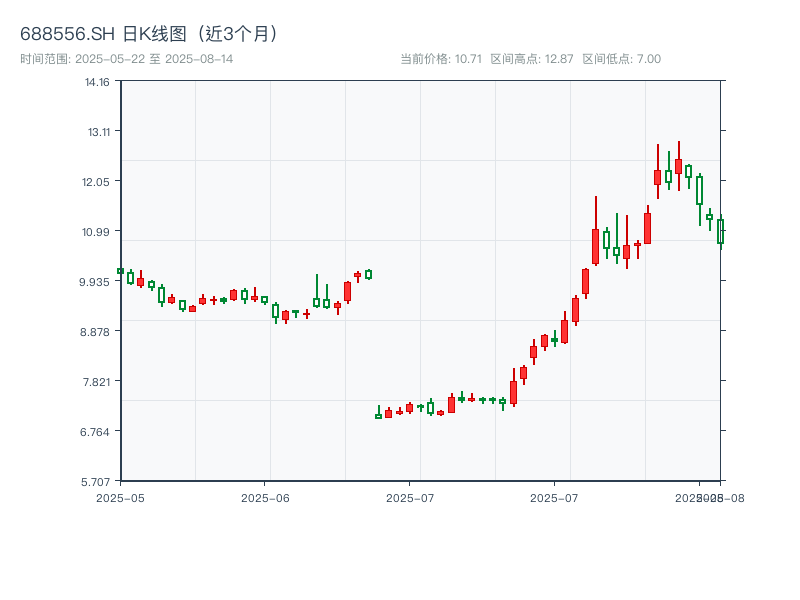This screenshot has height=600, width=800.
Task: Click the 7.821 price axis label
Action: (97, 382)
